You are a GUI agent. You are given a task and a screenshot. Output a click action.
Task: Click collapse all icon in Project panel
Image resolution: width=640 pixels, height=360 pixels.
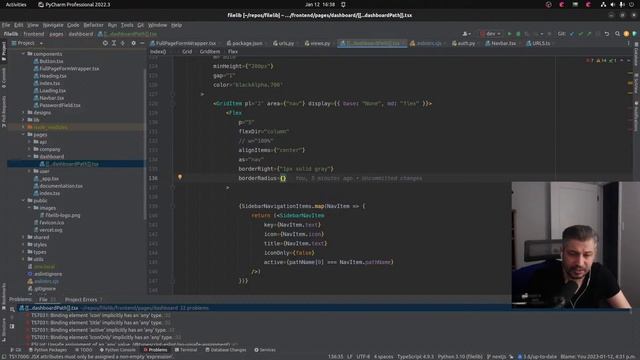(x=122, y=43)
